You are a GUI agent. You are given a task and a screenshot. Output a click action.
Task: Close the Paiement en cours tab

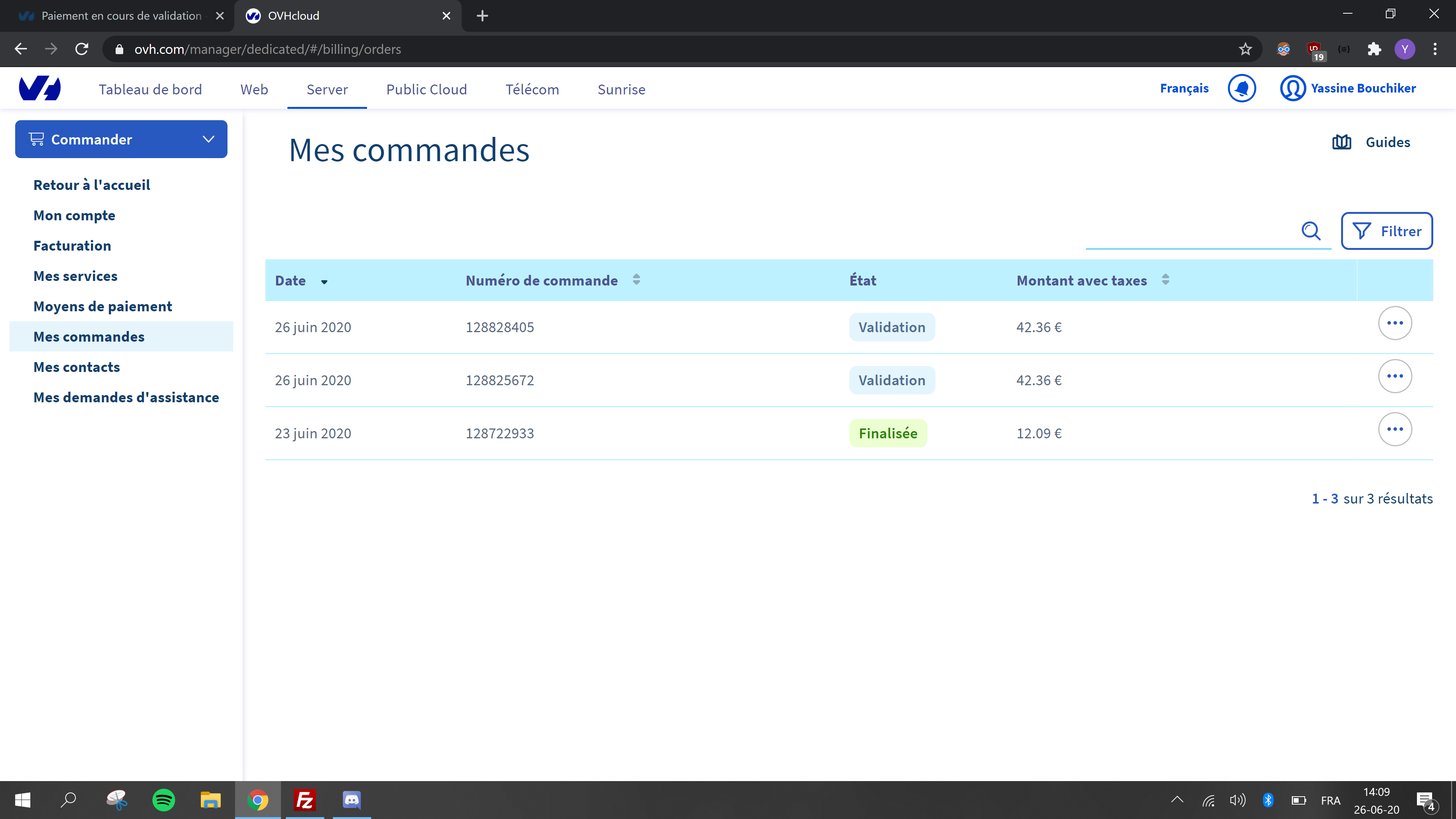220,16
